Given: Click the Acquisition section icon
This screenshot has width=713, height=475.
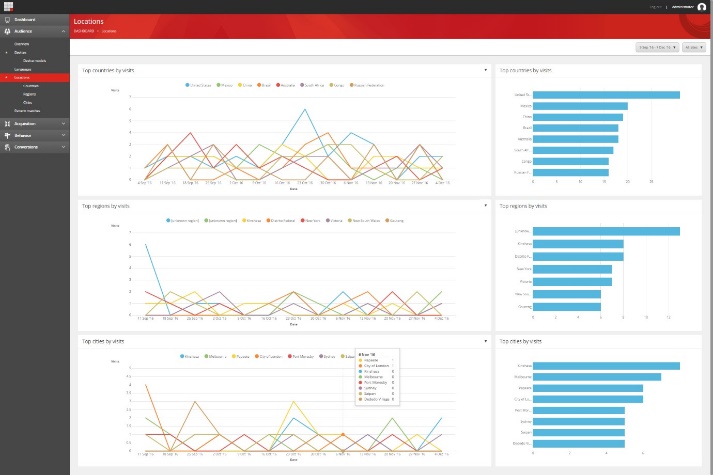Looking at the screenshot, I should pyautogui.click(x=7, y=124).
